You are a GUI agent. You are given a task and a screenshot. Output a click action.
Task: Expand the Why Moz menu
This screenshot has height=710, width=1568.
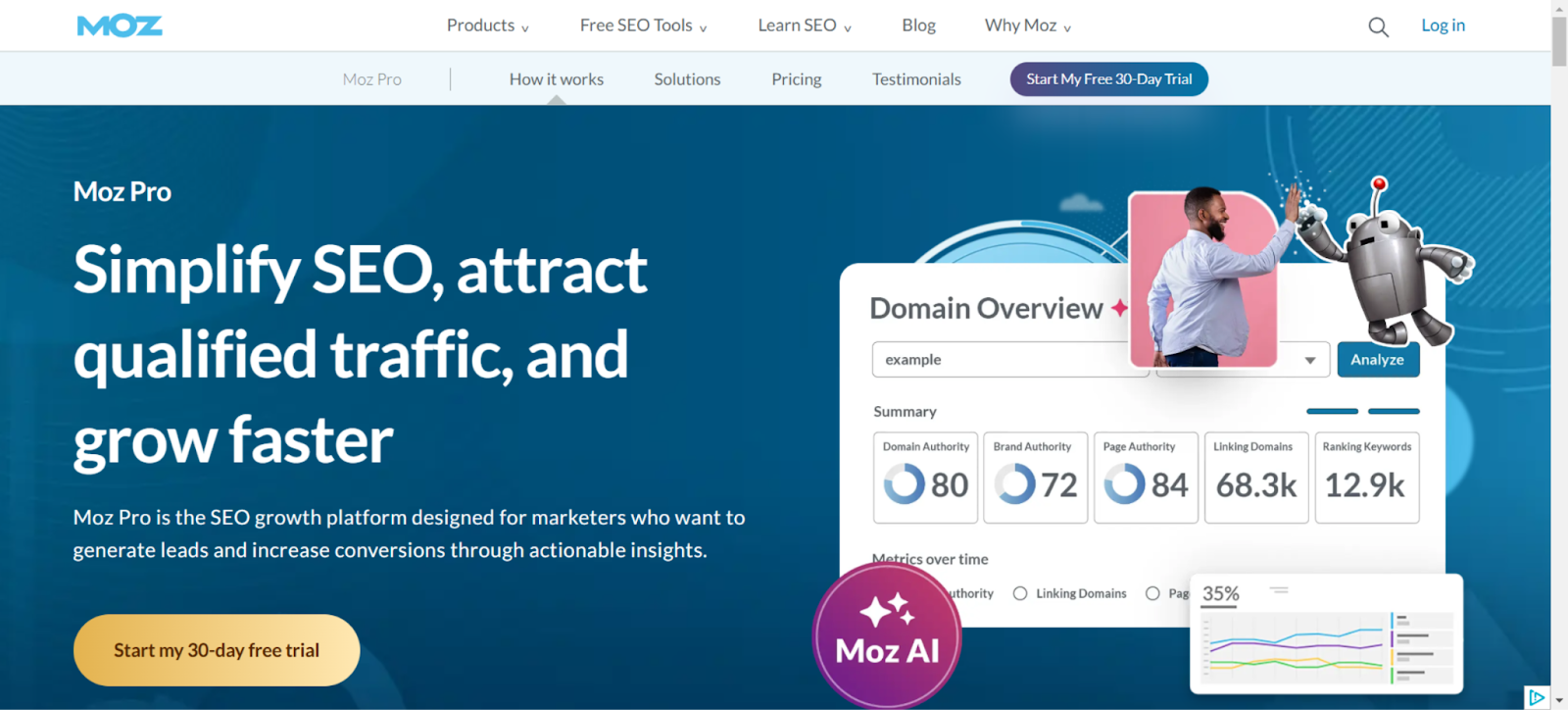(1028, 25)
